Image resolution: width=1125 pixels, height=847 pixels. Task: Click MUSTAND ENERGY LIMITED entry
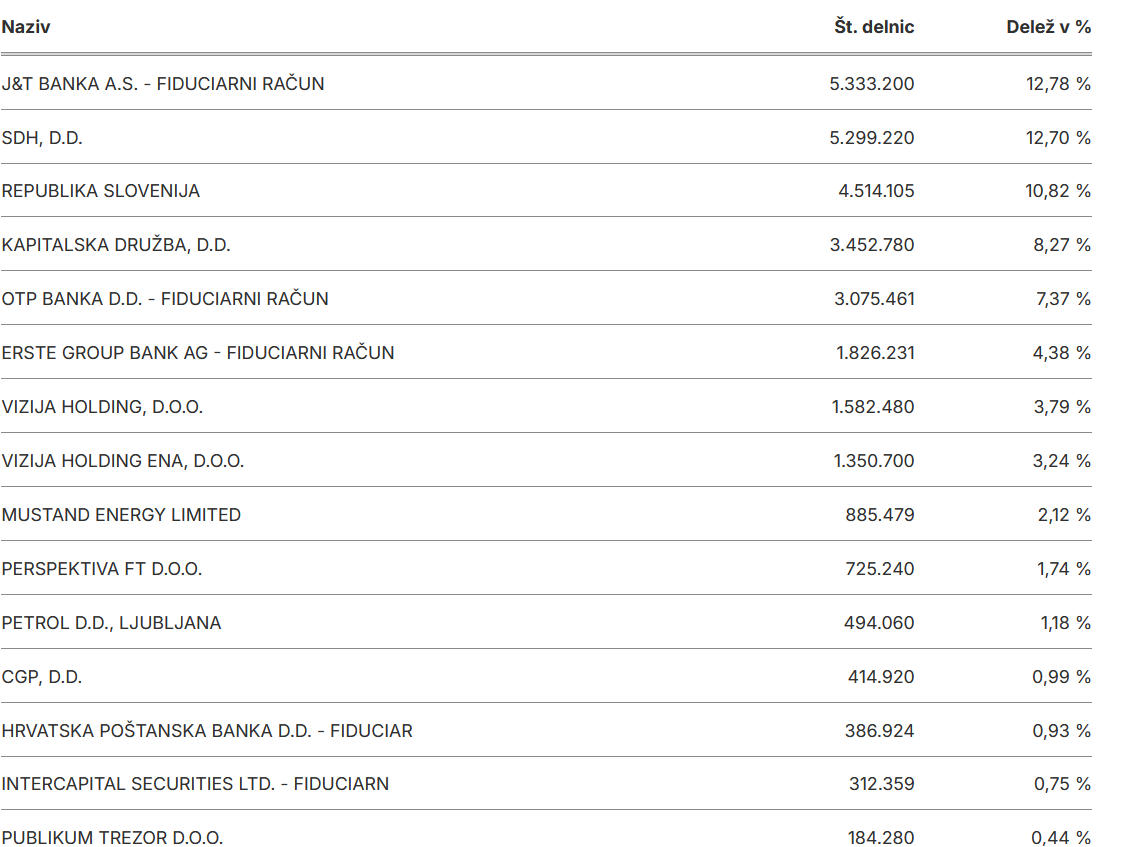point(121,515)
